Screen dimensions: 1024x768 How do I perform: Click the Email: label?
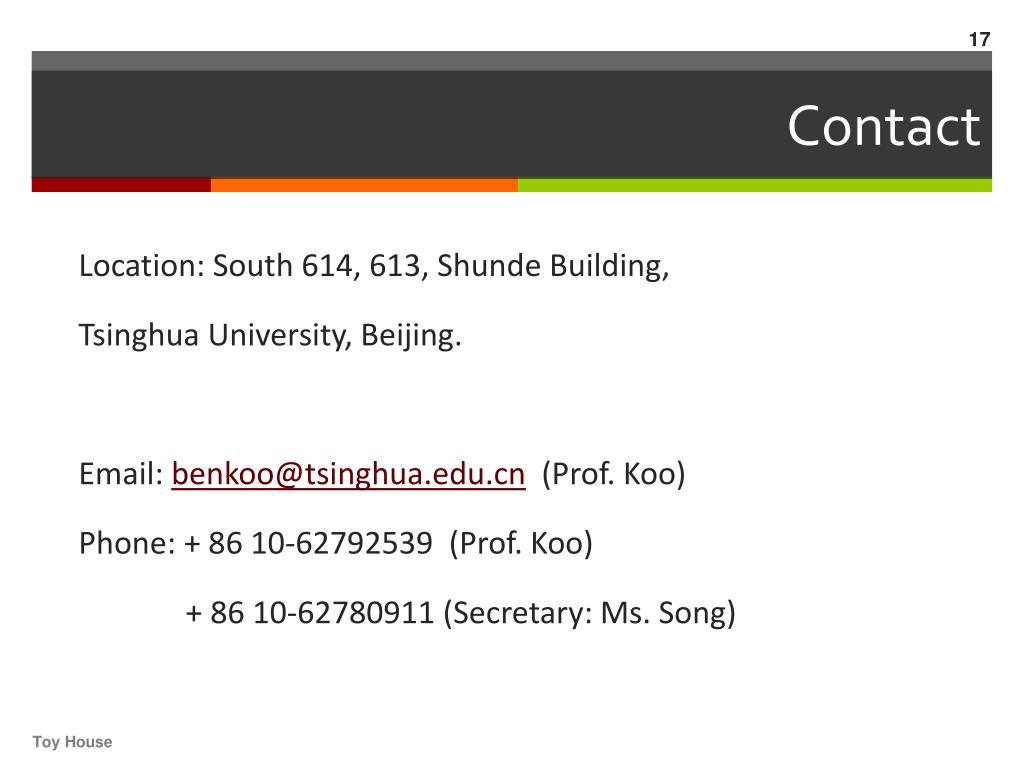click(x=121, y=473)
